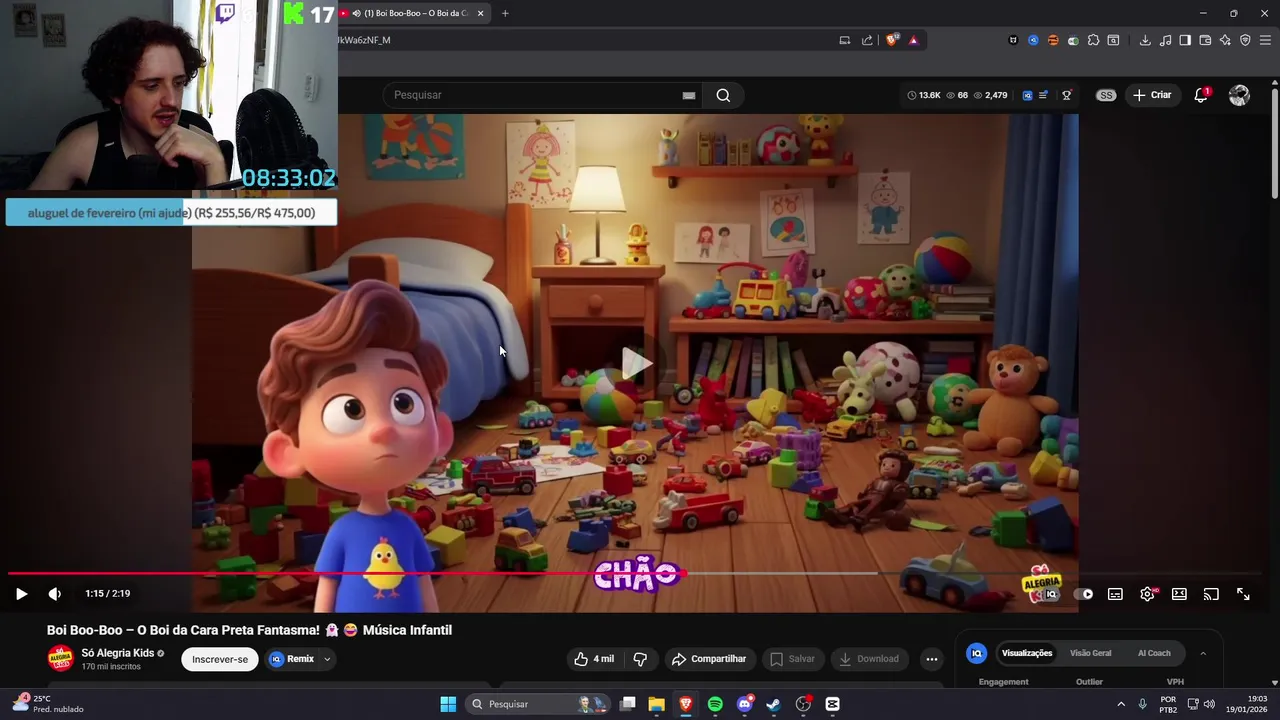Like the video (4 mil)
The image size is (1280, 720).
[594, 659]
